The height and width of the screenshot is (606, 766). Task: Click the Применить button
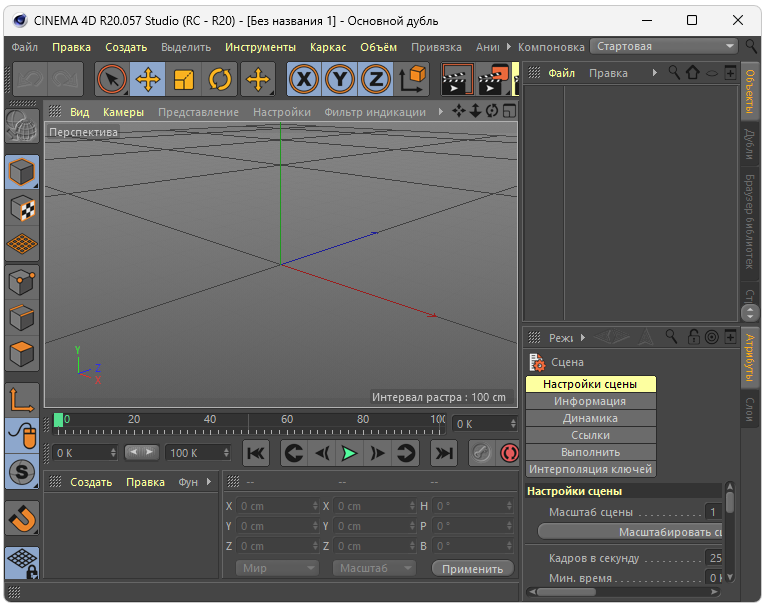[x=472, y=568]
